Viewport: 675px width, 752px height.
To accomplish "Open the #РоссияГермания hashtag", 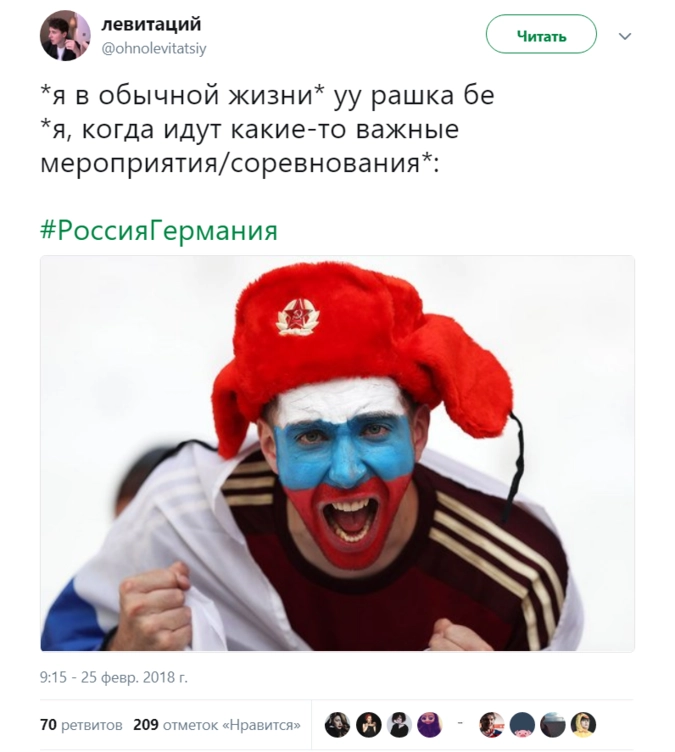I will tap(159, 230).
